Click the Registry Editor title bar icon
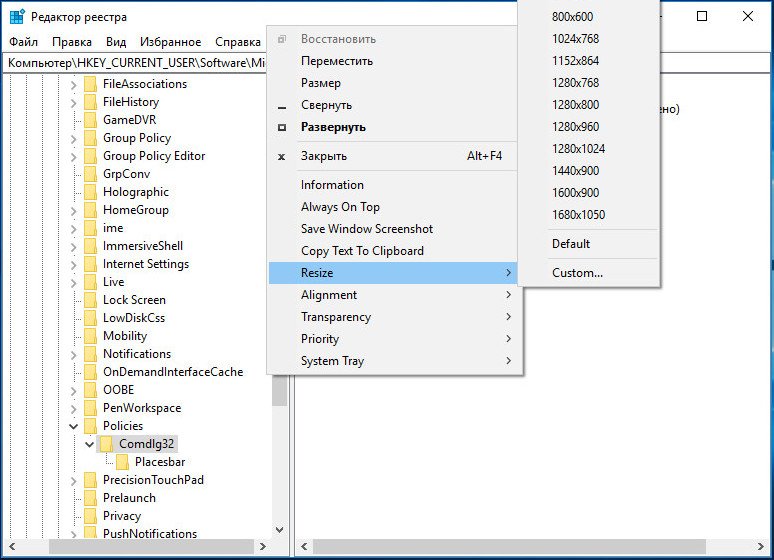Image resolution: width=774 pixels, height=560 pixels. pyautogui.click(x=17, y=17)
